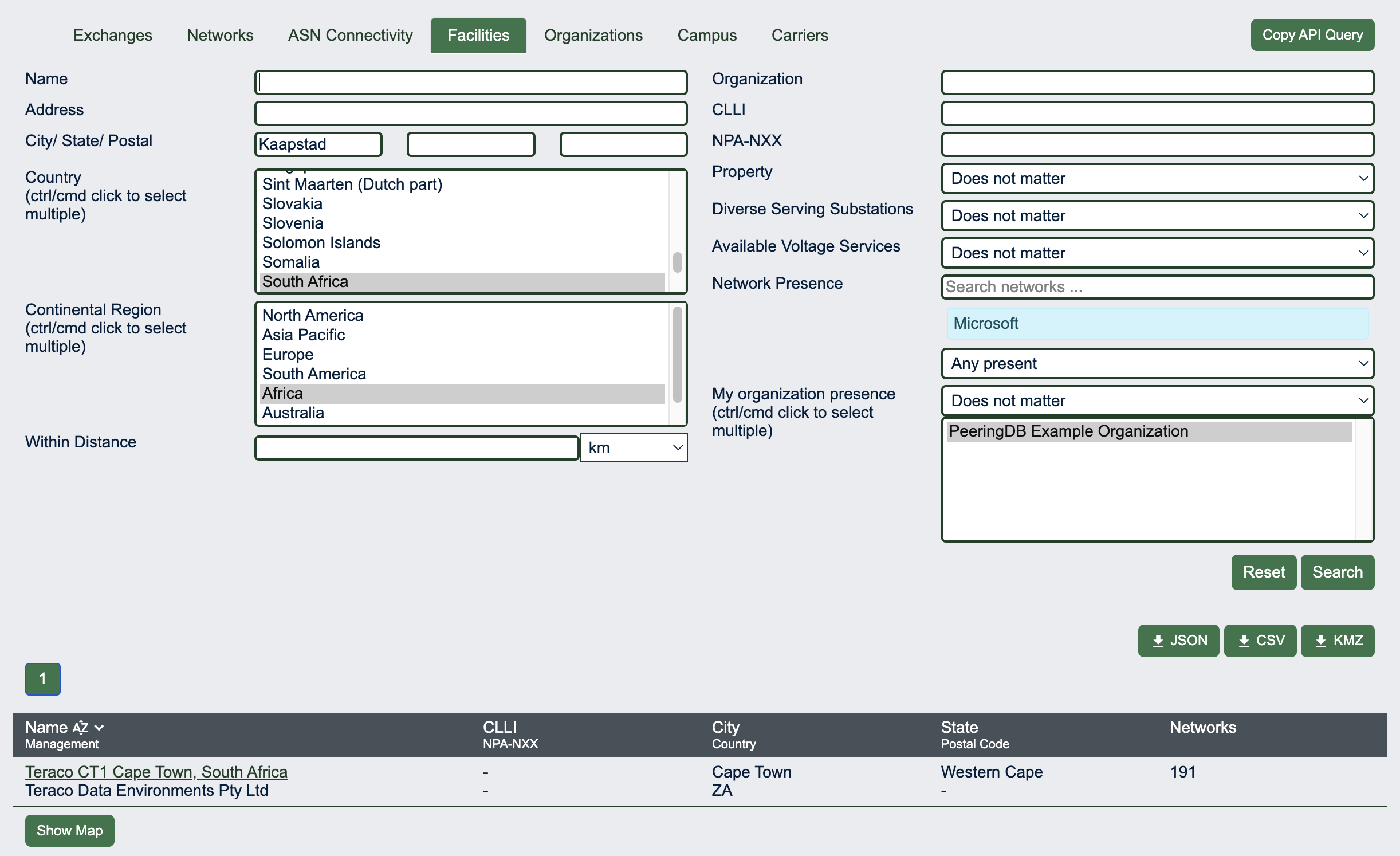Select South Africa in the country list
1400x856 pixels.
[462, 282]
